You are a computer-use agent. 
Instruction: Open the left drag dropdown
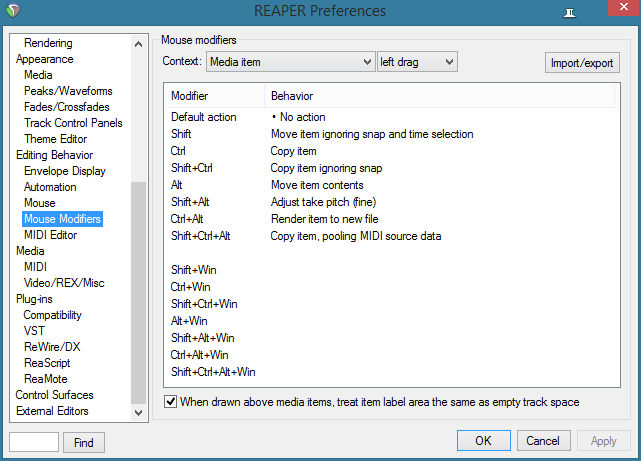click(417, 62)
